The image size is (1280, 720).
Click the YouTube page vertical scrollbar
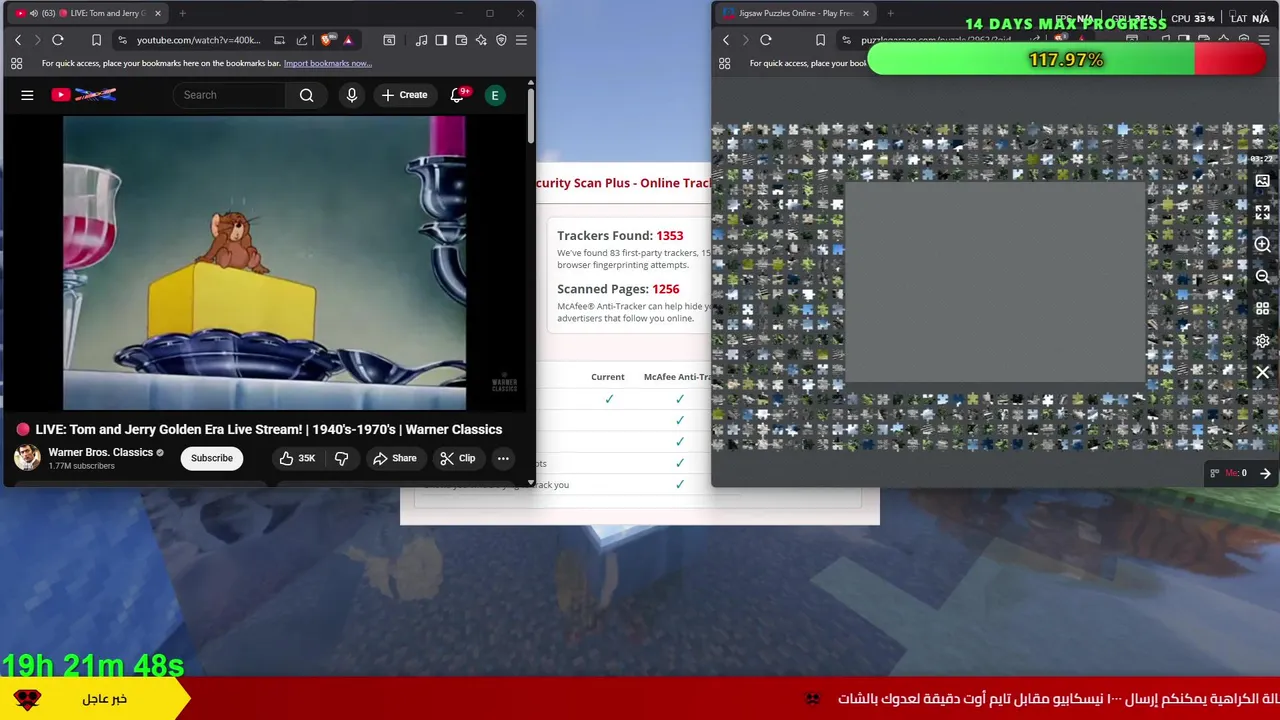531,115
